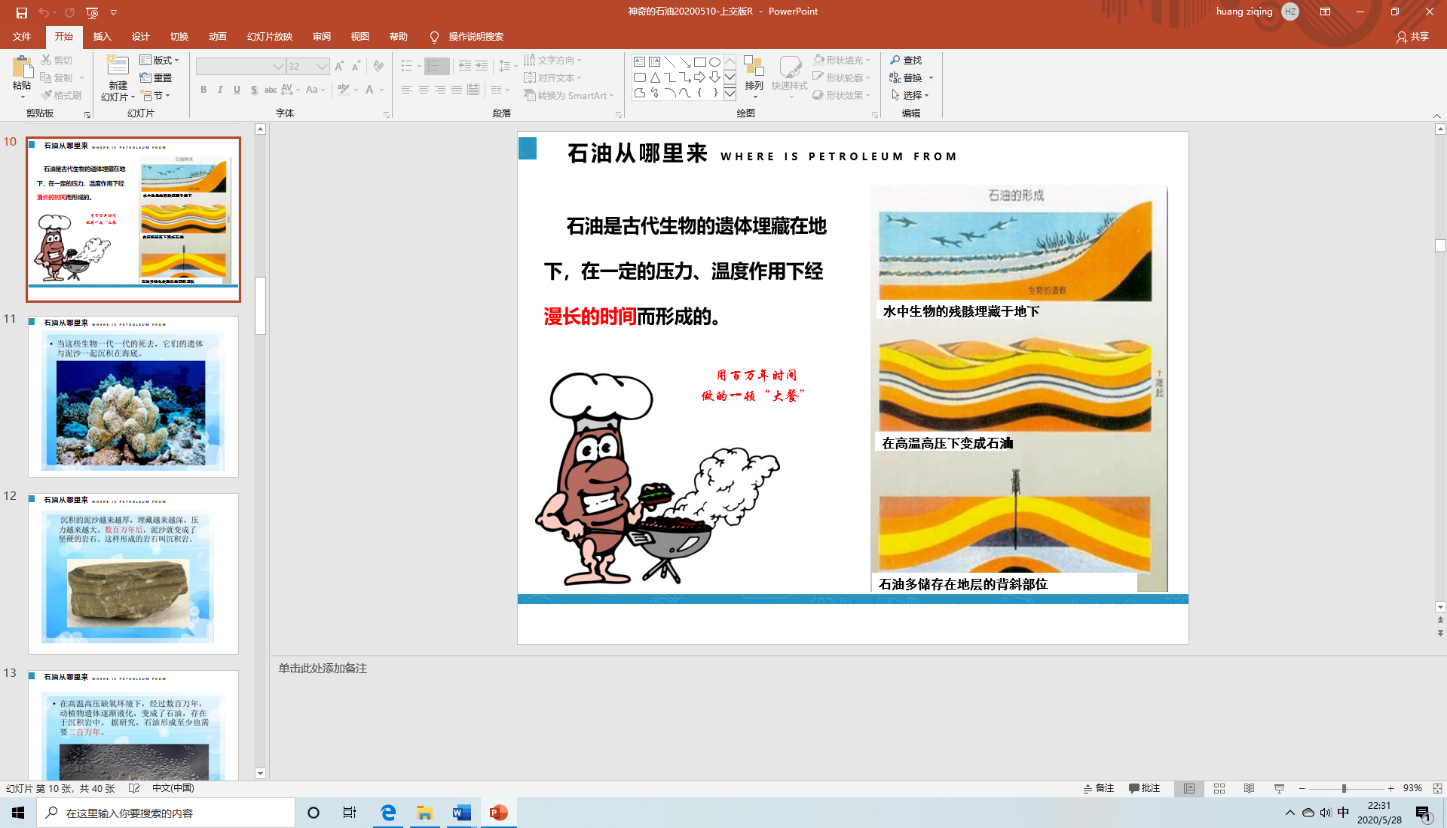The width and height of the screenshot is (1447, 828).
Task: Open the font name combo box
Action: [241, 66]
